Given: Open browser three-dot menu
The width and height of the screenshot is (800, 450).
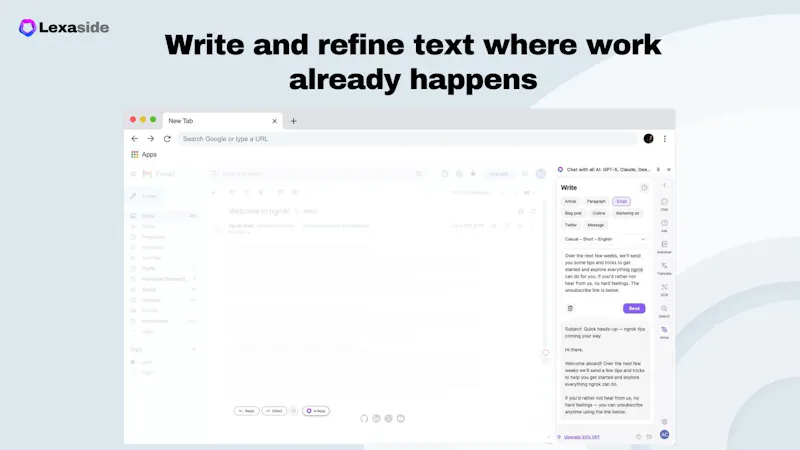Looking at the screenshot, I should 665,139.
